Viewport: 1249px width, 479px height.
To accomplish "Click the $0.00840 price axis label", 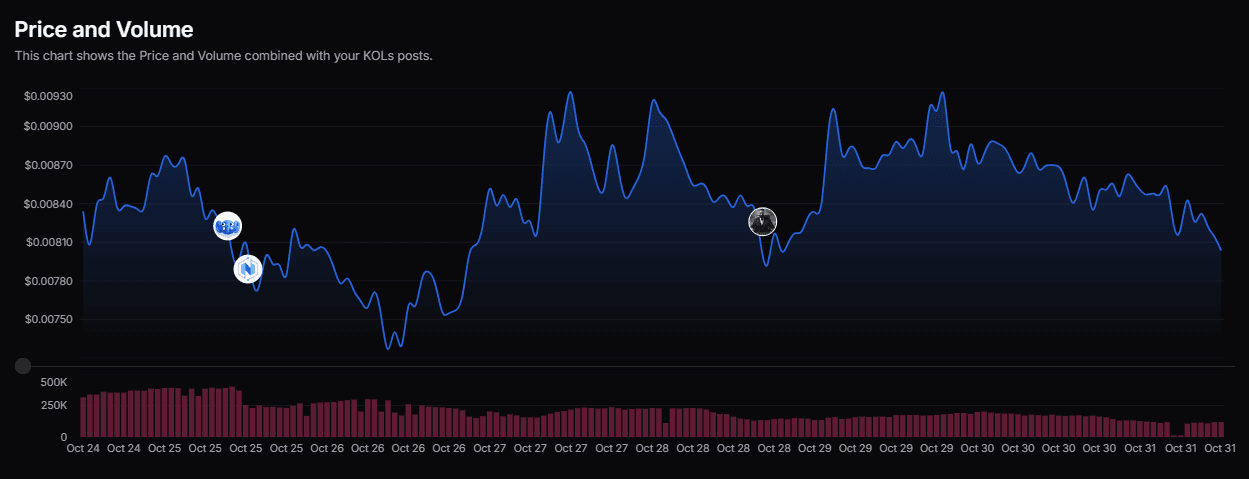I will 49,204.
